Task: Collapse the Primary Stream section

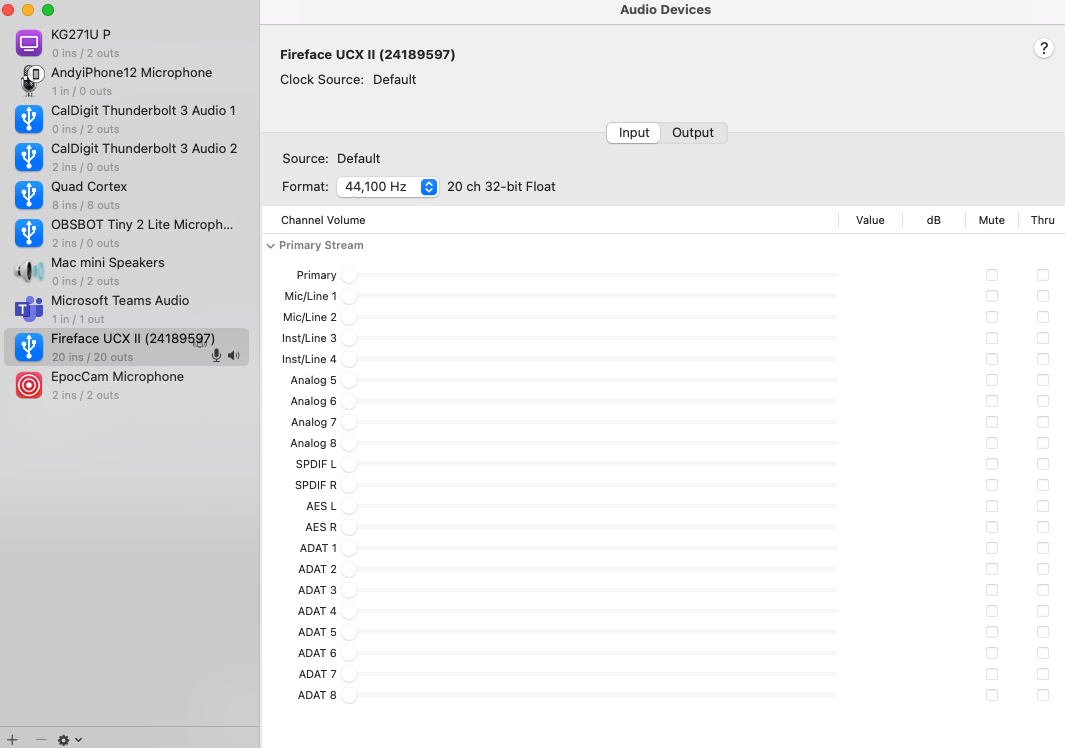Action: pyautogui.click(x=271, y=246)
